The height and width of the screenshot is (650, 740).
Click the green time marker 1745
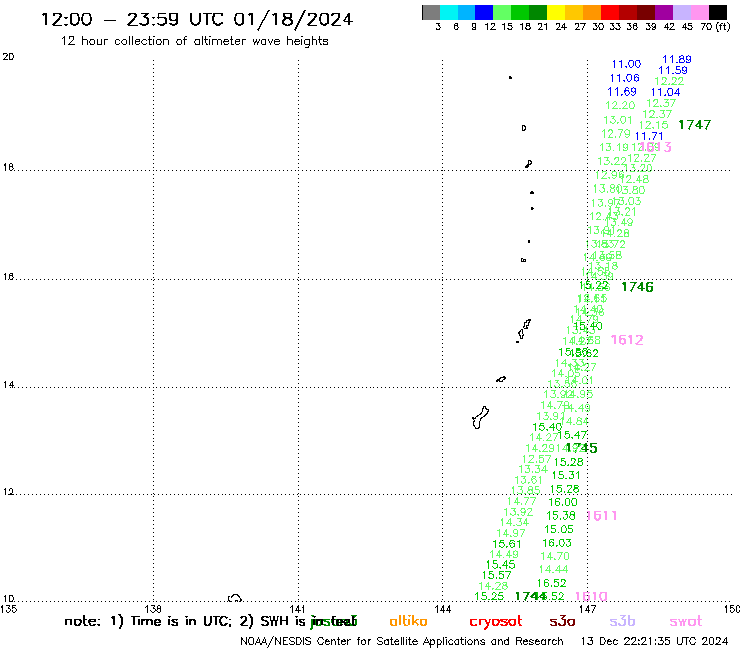581,448
